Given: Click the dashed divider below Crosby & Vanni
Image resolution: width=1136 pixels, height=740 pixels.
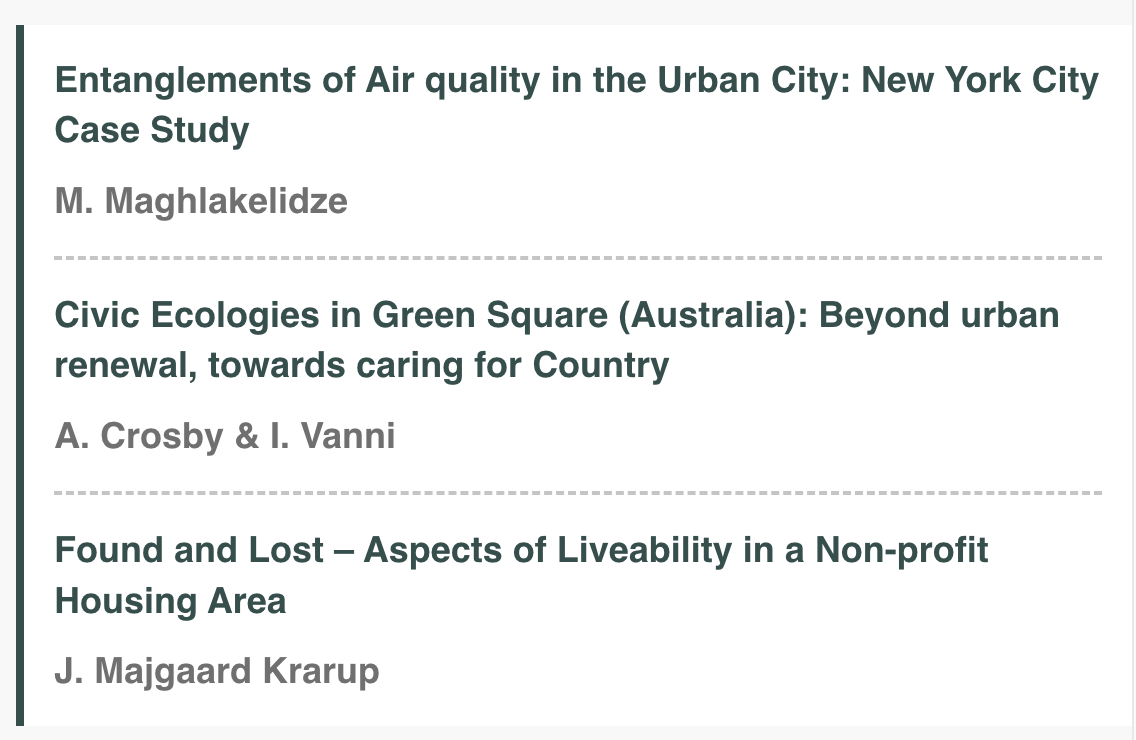Looking at the screenshot, I should (x=578, y=493).
